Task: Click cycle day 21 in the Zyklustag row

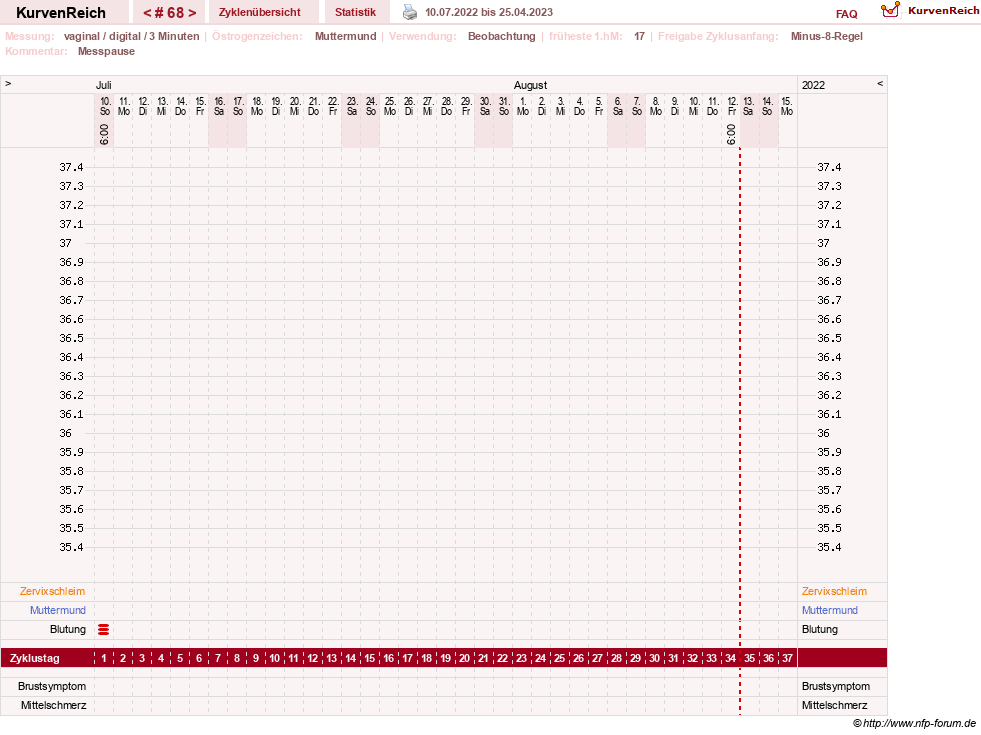Action: [484, 658]
